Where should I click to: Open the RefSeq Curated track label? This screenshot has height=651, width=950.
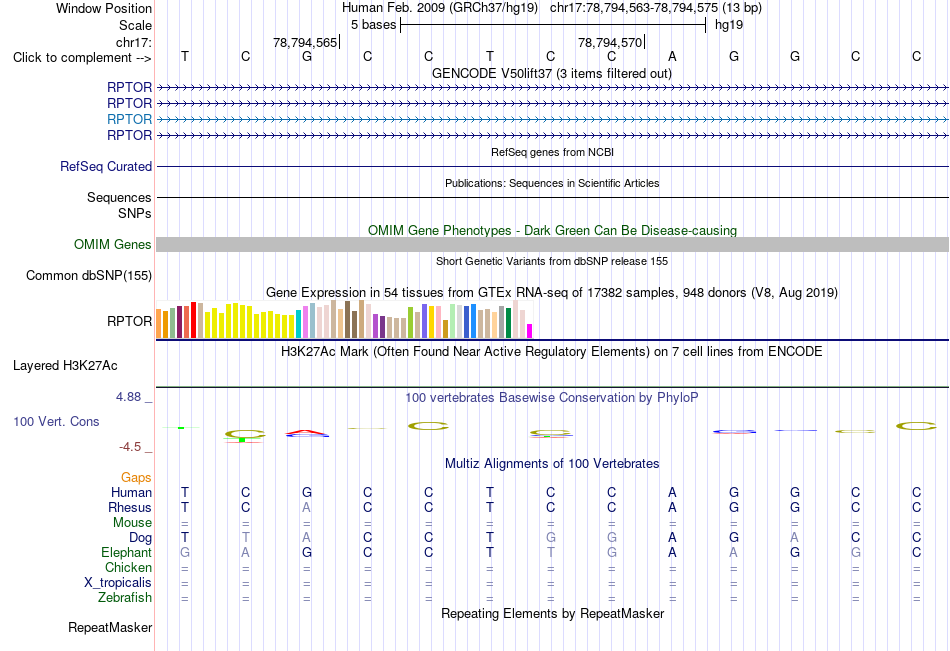[106, 166]
